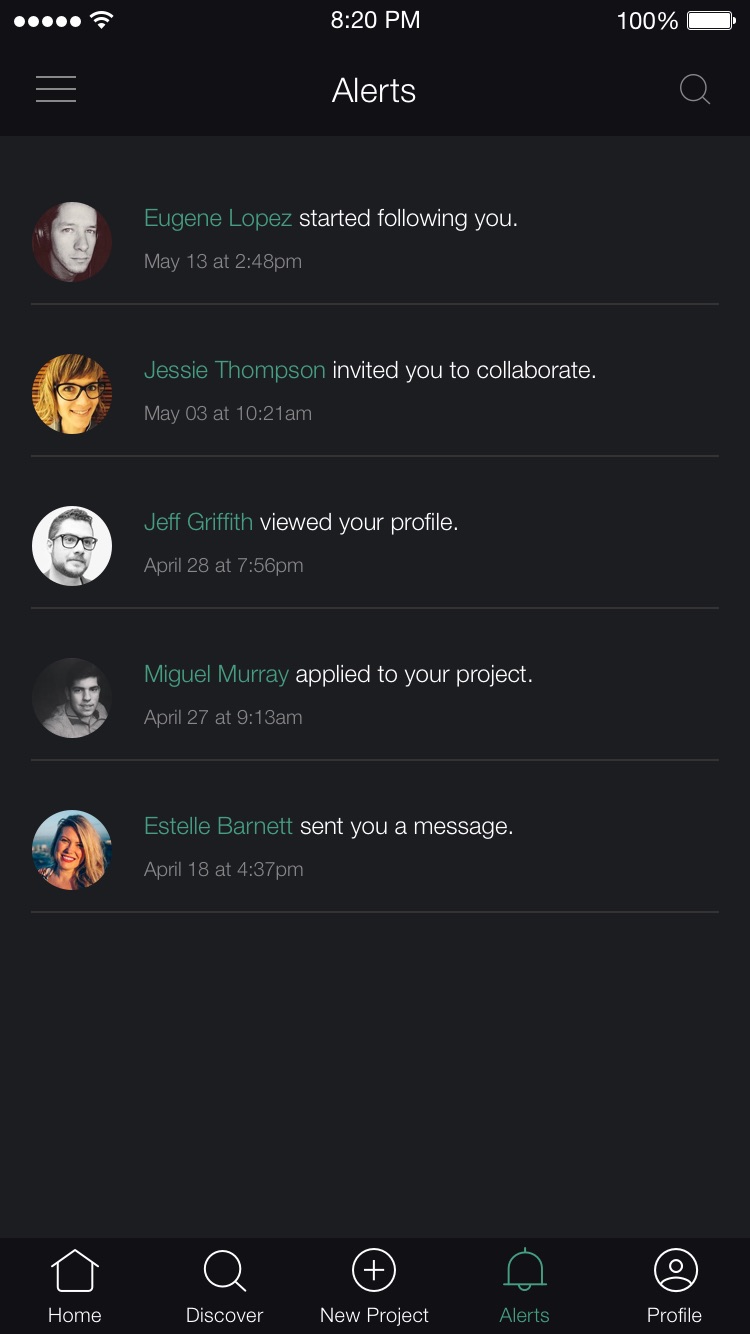Switch to the Discover tab label
The width and height of the screenshot is (750, 1334).
[224, 1315]
